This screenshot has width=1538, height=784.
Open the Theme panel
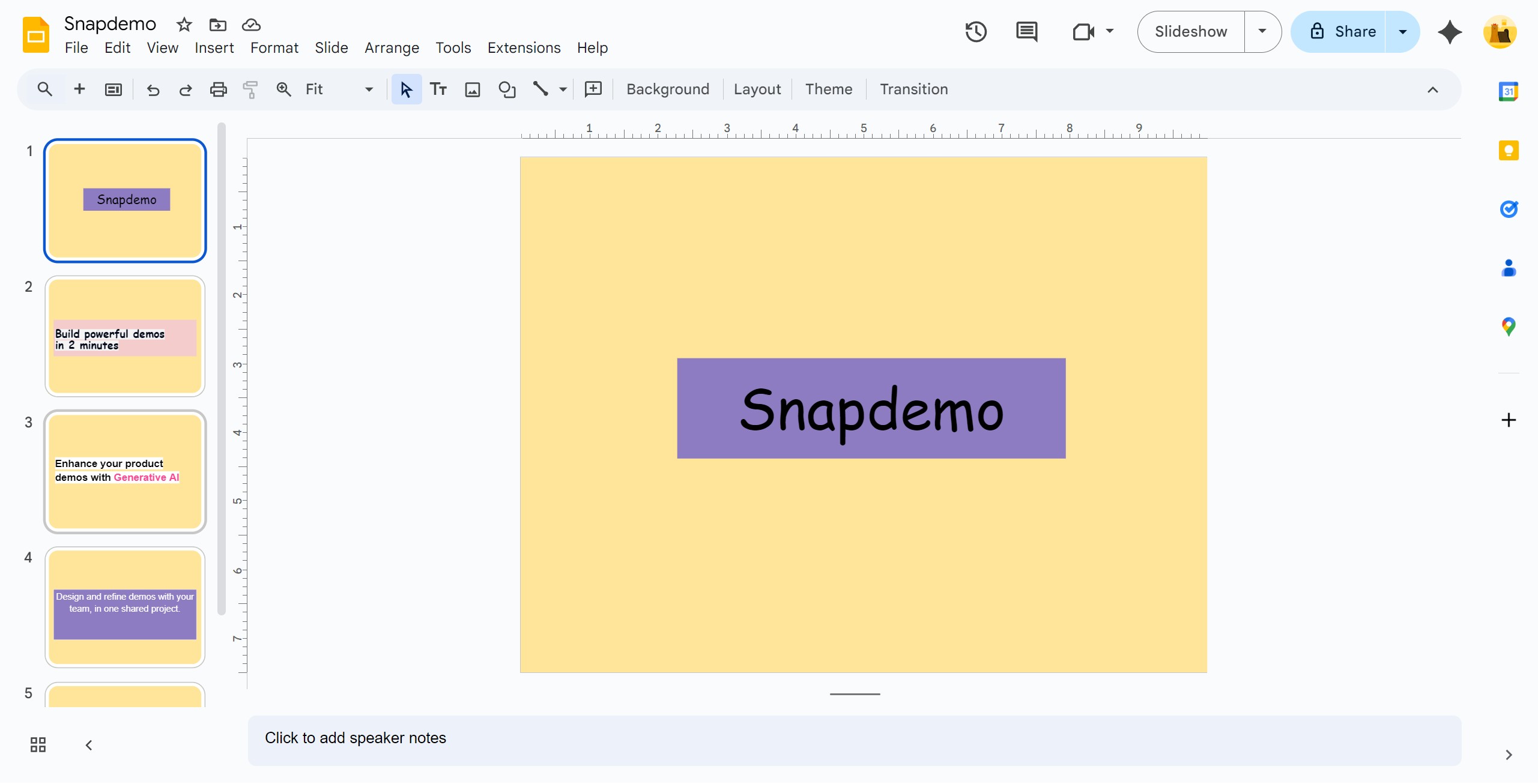point(829,89)
